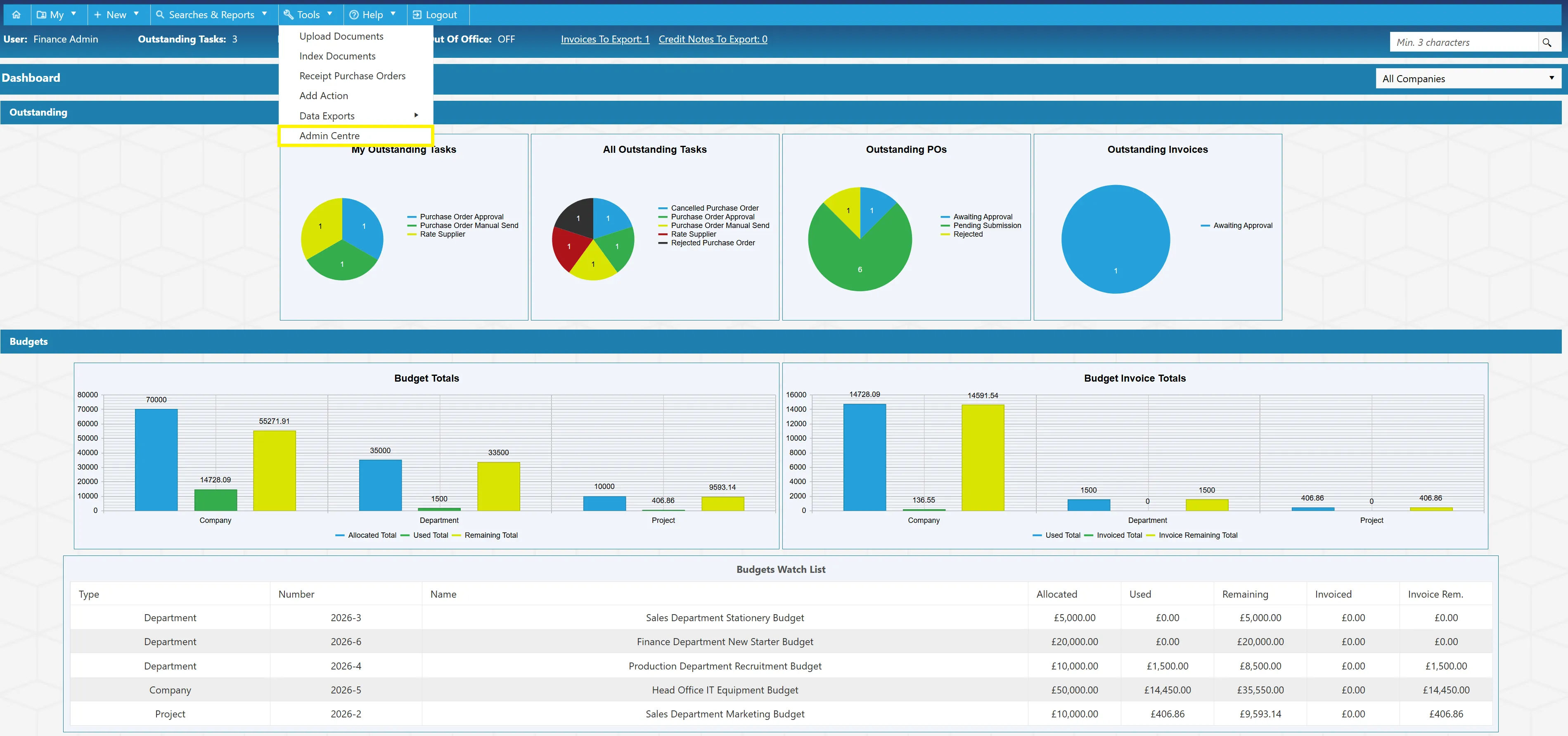
Task: Click the search input field
Action: (1464, 42)
